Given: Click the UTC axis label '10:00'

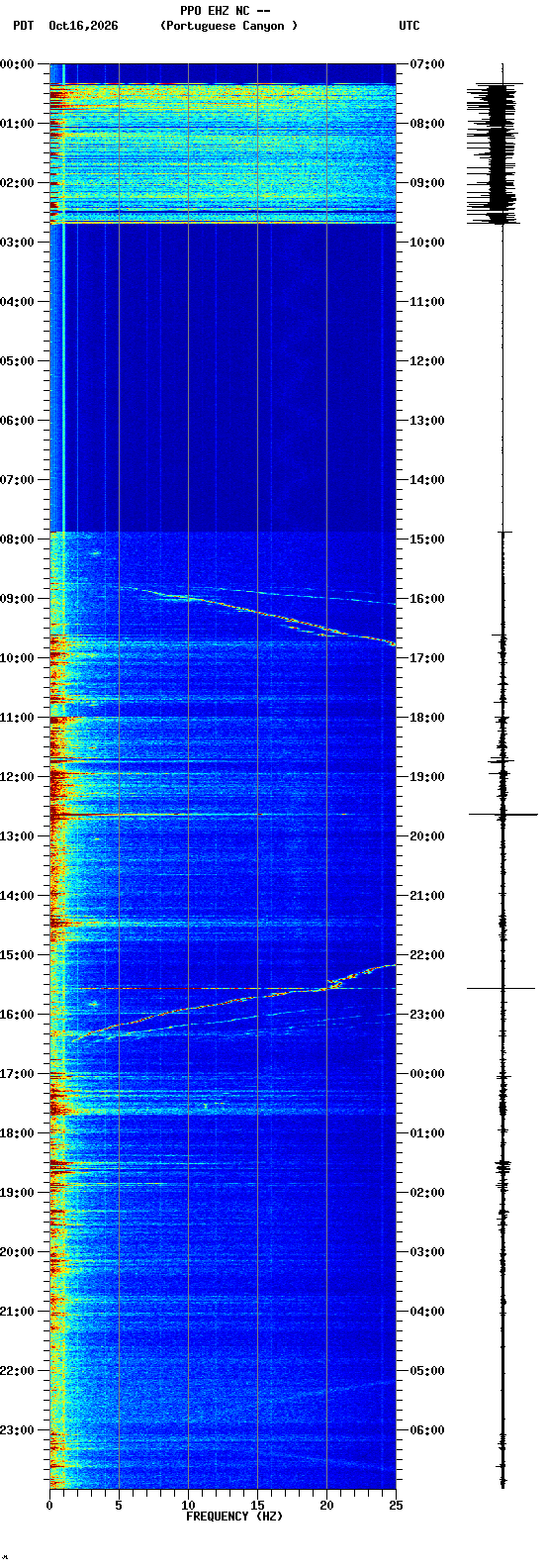Looking at the screenshot, I should click(x=427, y=243).
